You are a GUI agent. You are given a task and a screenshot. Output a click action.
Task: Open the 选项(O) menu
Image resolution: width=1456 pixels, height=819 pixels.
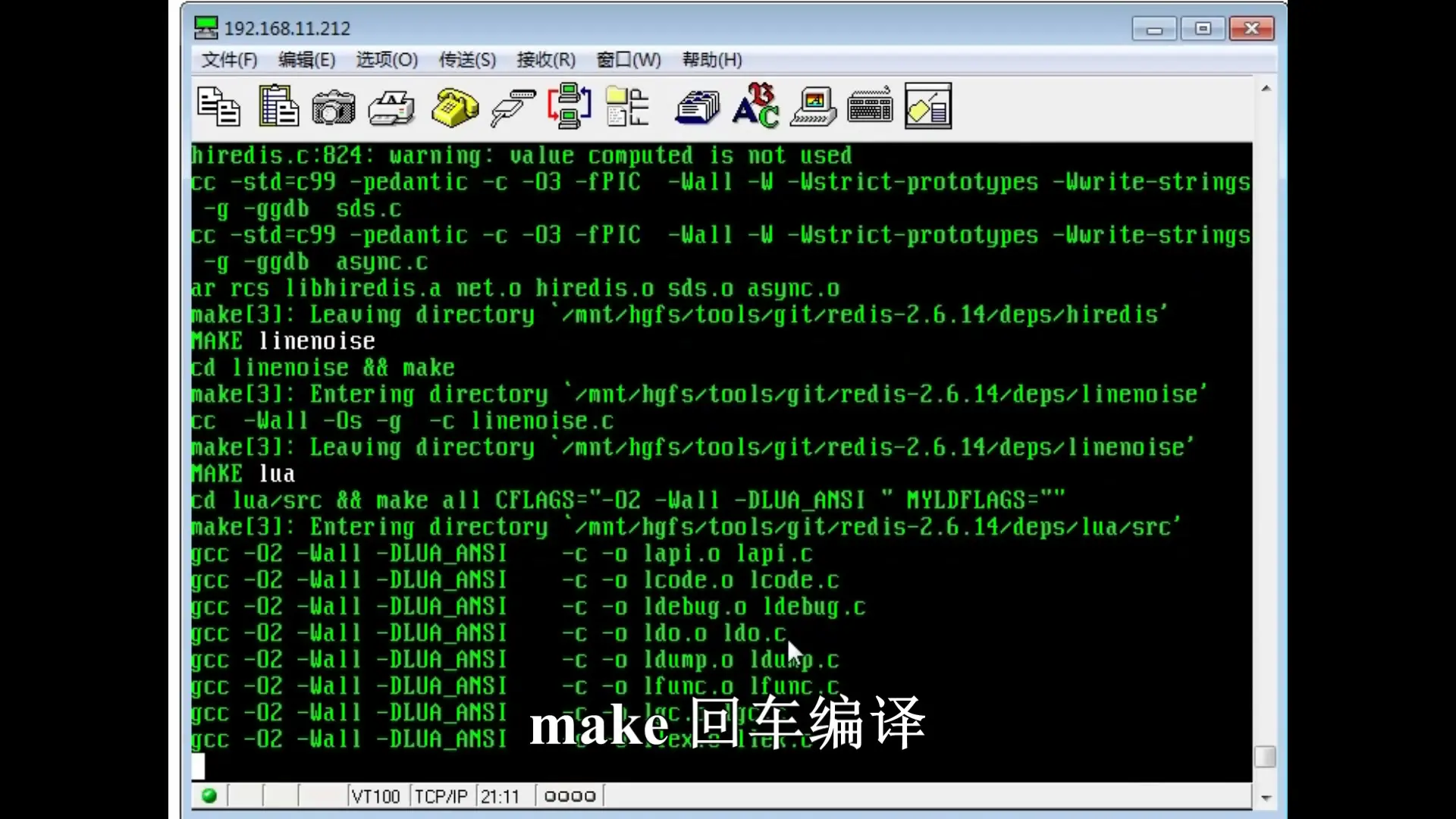pos(387,60)
